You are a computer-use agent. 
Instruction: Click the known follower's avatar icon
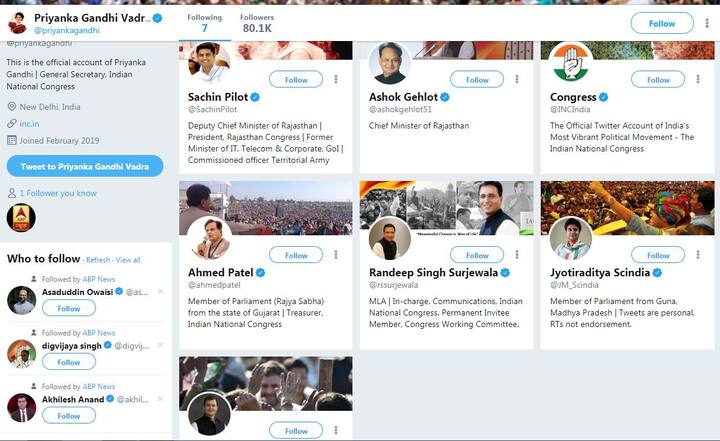click(21, 218)
